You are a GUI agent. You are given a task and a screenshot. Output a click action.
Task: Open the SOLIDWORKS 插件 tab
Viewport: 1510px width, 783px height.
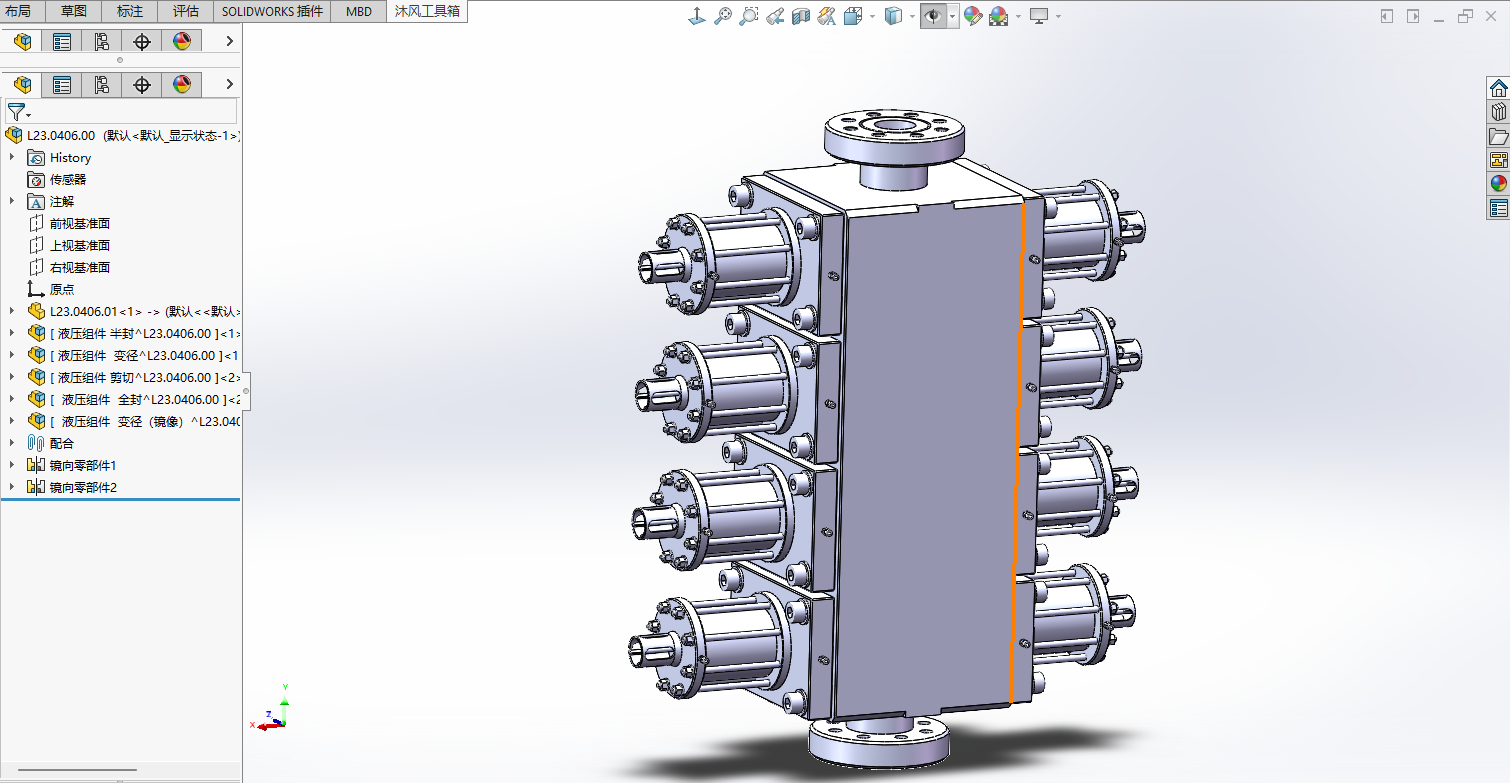pyautogui.click(x=273, y=11)
